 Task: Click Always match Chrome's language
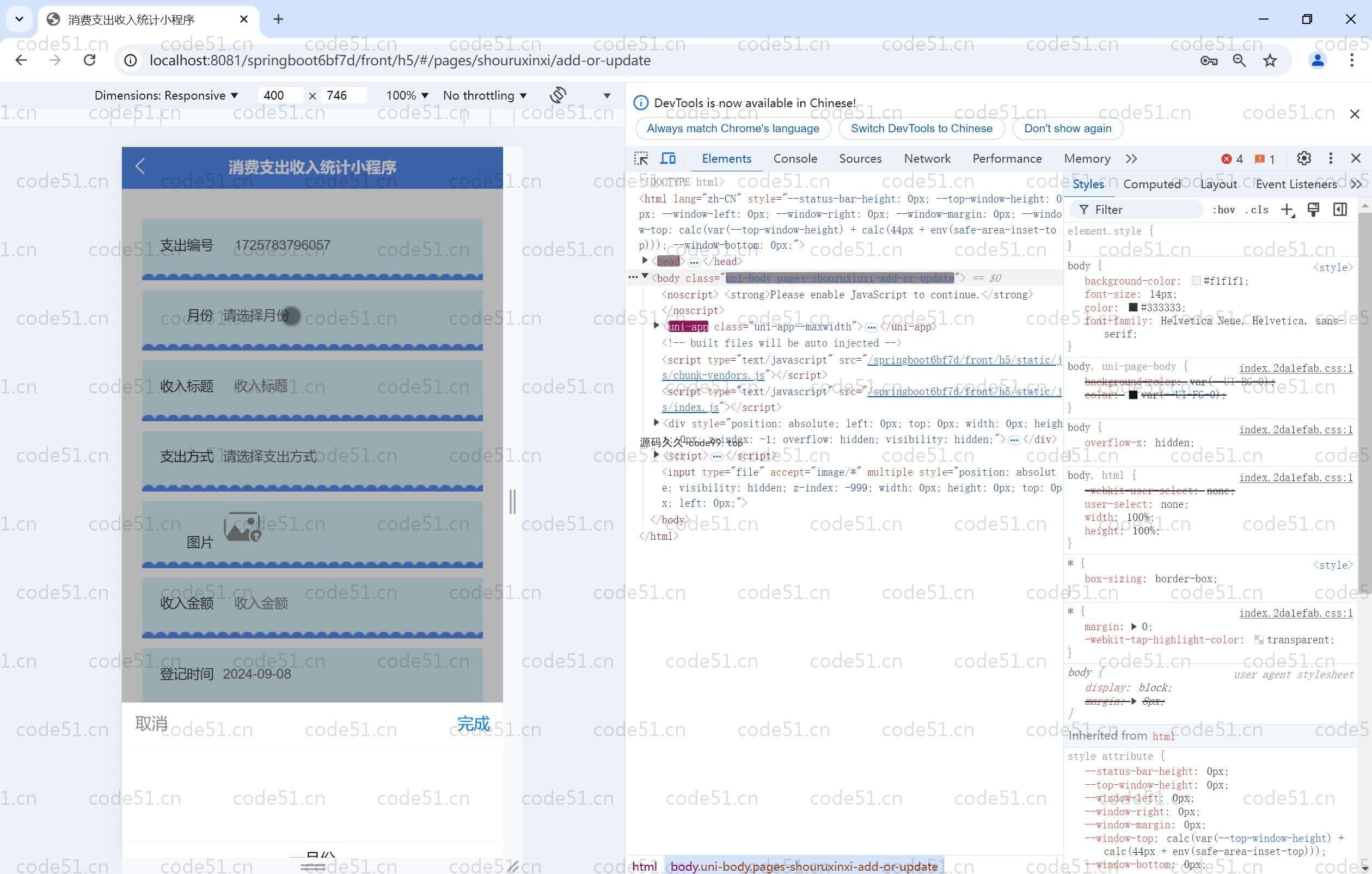[x=733, y=128]
